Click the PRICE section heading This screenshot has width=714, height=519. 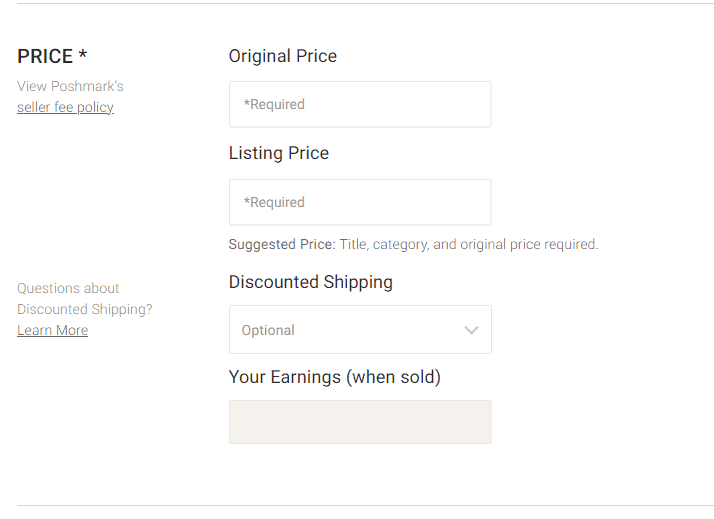click(45, 57)
